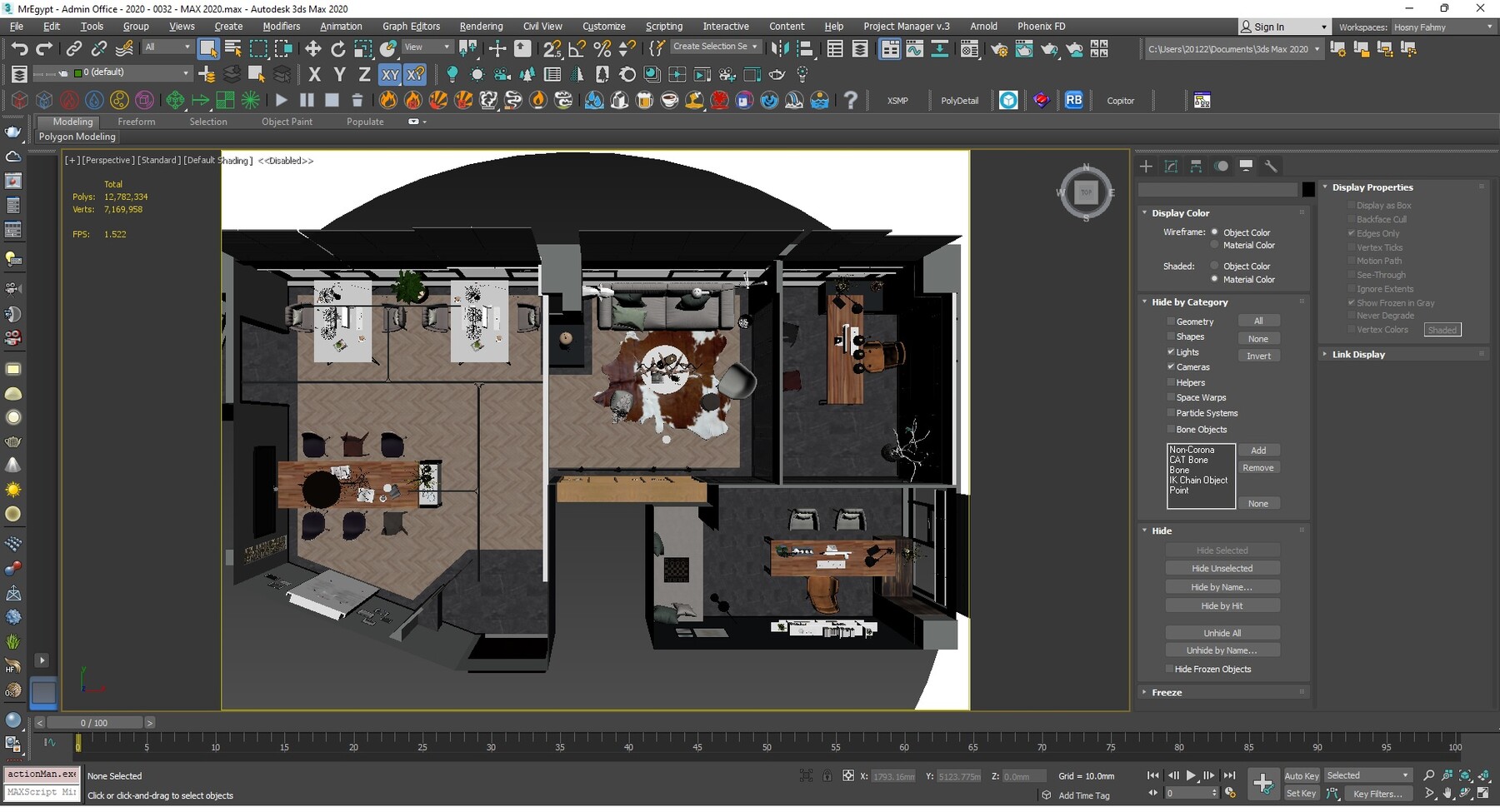Open the Rendering menu
Viewport: 1500px width, 812px height.
(x=481, y=26)
